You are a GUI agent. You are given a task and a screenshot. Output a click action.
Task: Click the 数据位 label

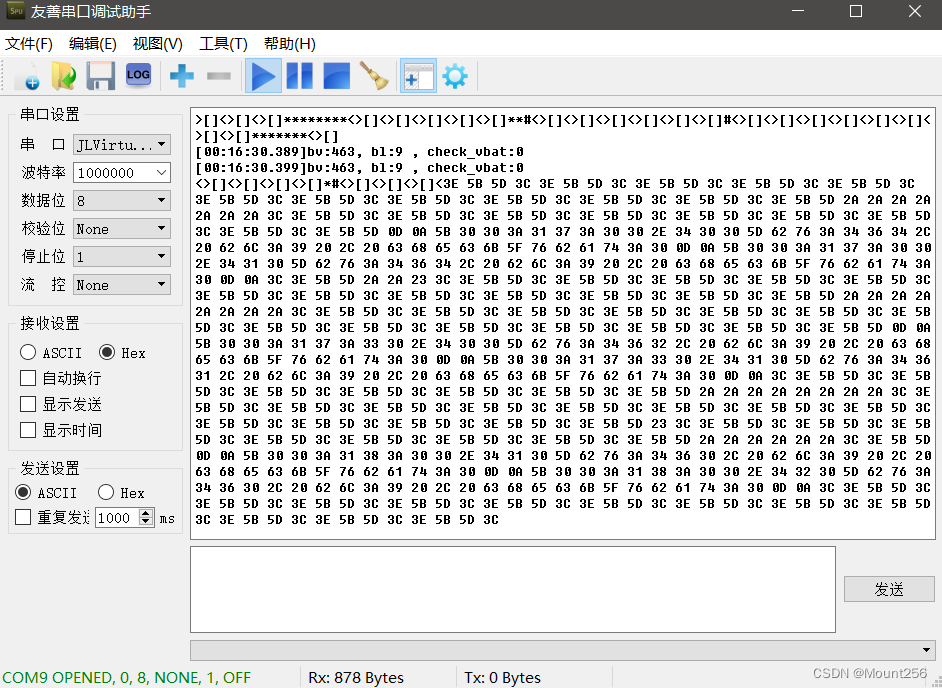coord(43,201)
